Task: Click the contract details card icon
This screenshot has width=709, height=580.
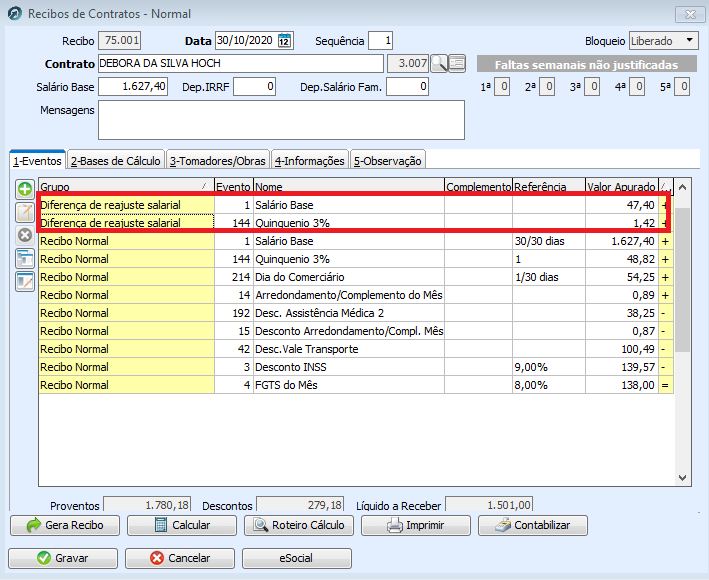Action: click(x=457, y=63)
